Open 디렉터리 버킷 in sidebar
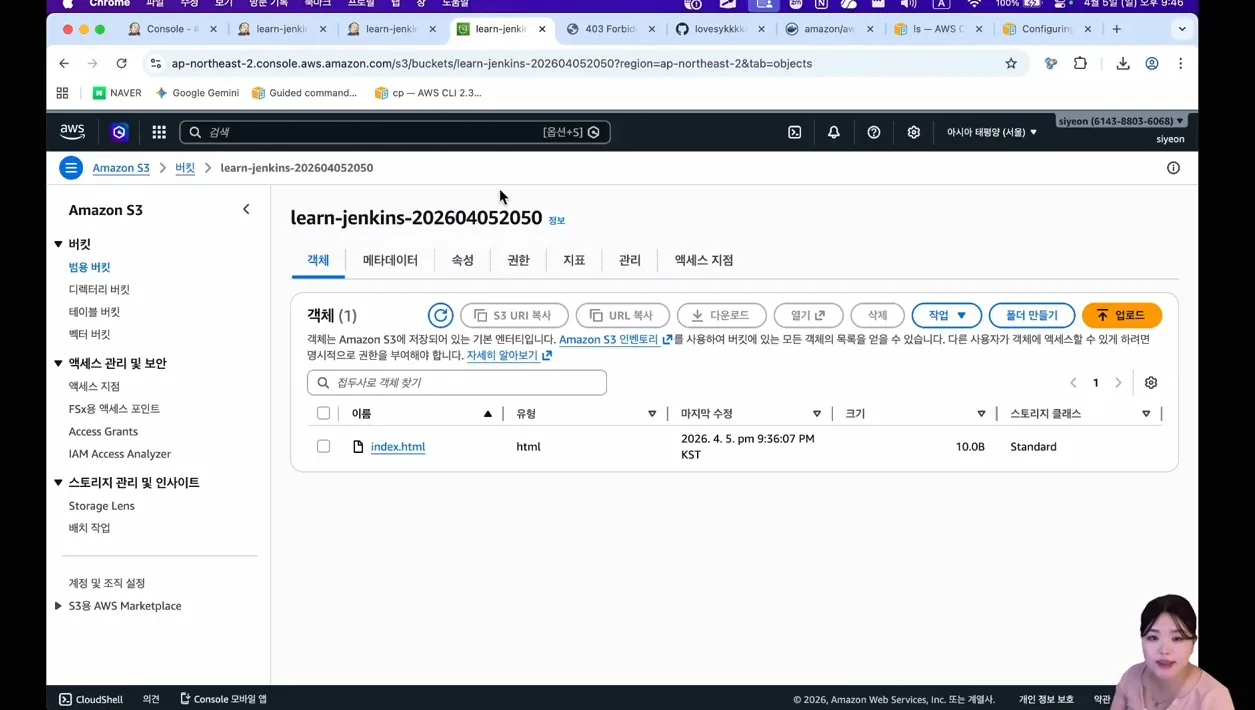Screen dimensions: 1255x710 99,290
